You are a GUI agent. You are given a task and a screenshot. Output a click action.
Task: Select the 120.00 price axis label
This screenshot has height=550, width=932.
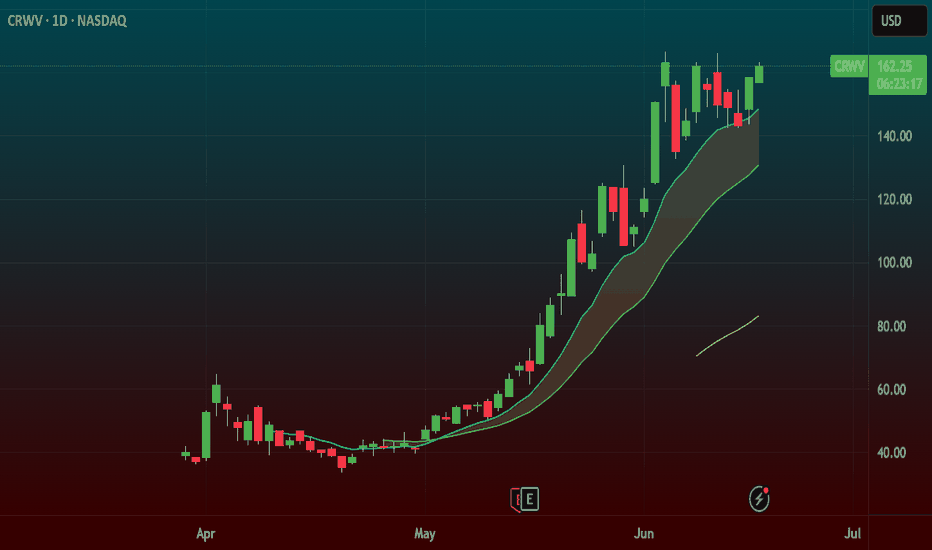point(895,199)
